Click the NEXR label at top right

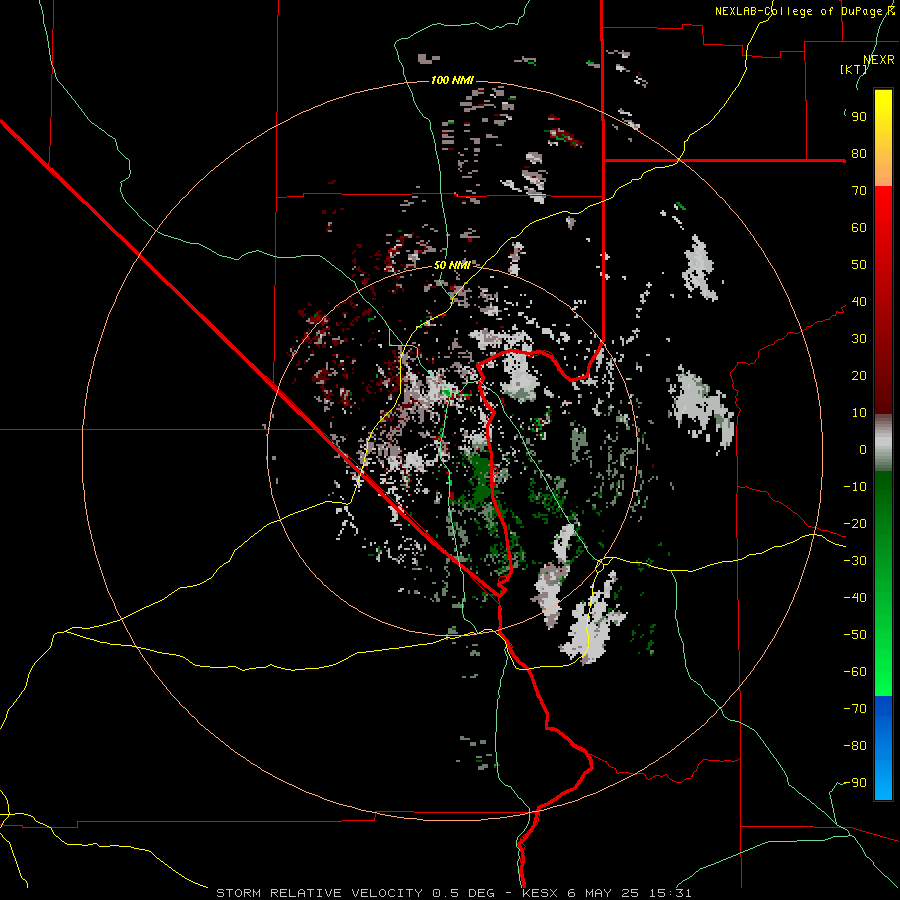(x=879, y=60)
